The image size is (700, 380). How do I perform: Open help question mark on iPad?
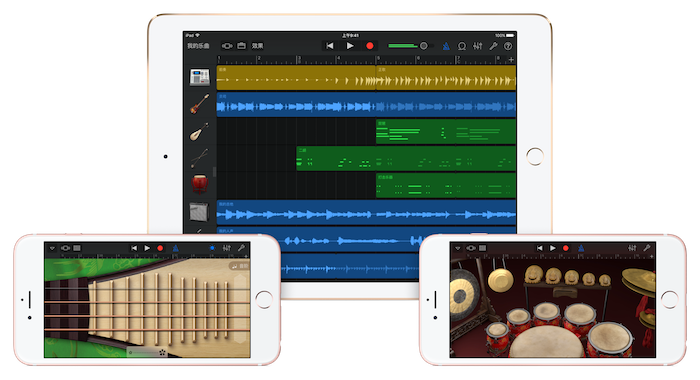(508, 46)
